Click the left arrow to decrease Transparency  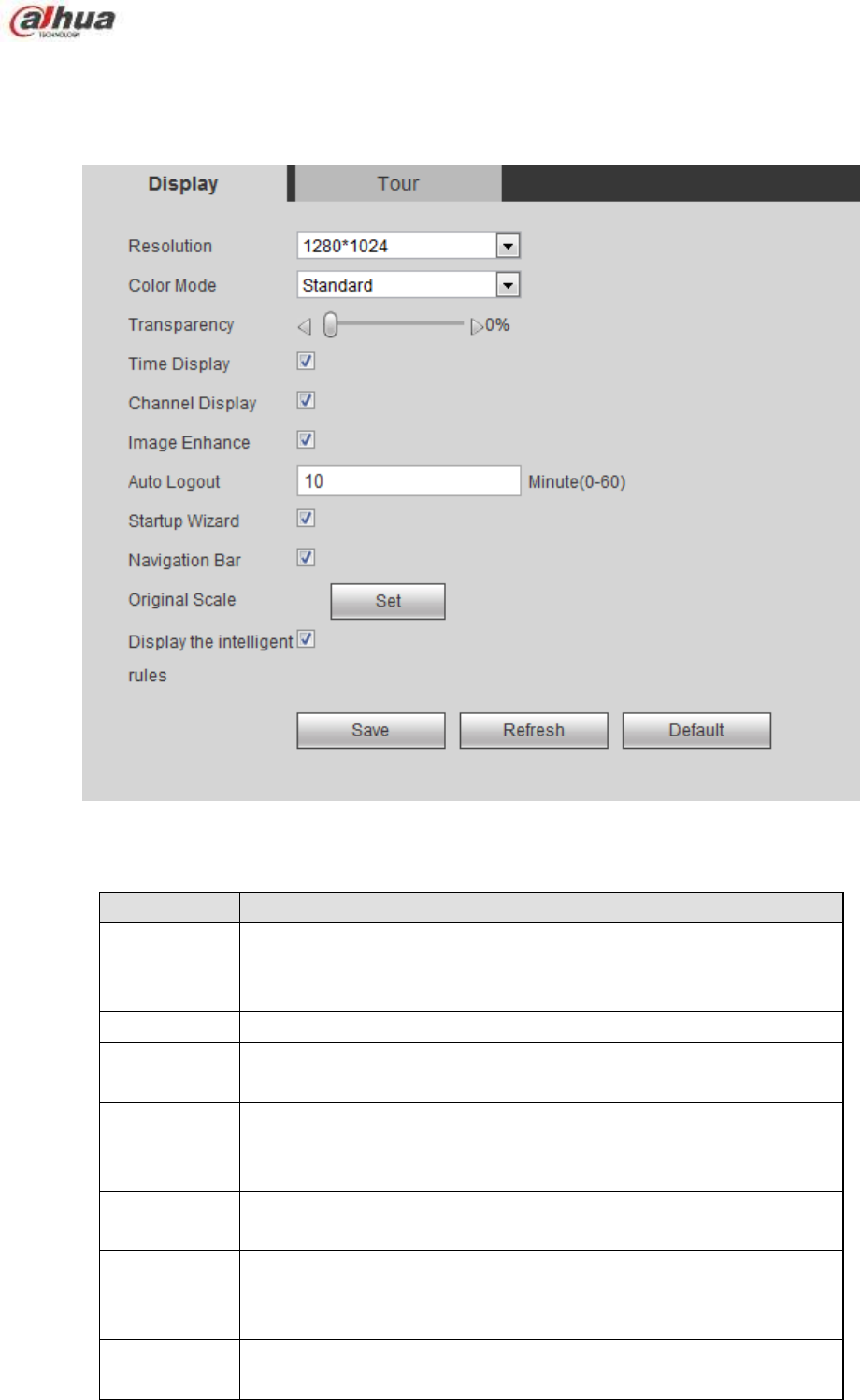tap(304, 326)
